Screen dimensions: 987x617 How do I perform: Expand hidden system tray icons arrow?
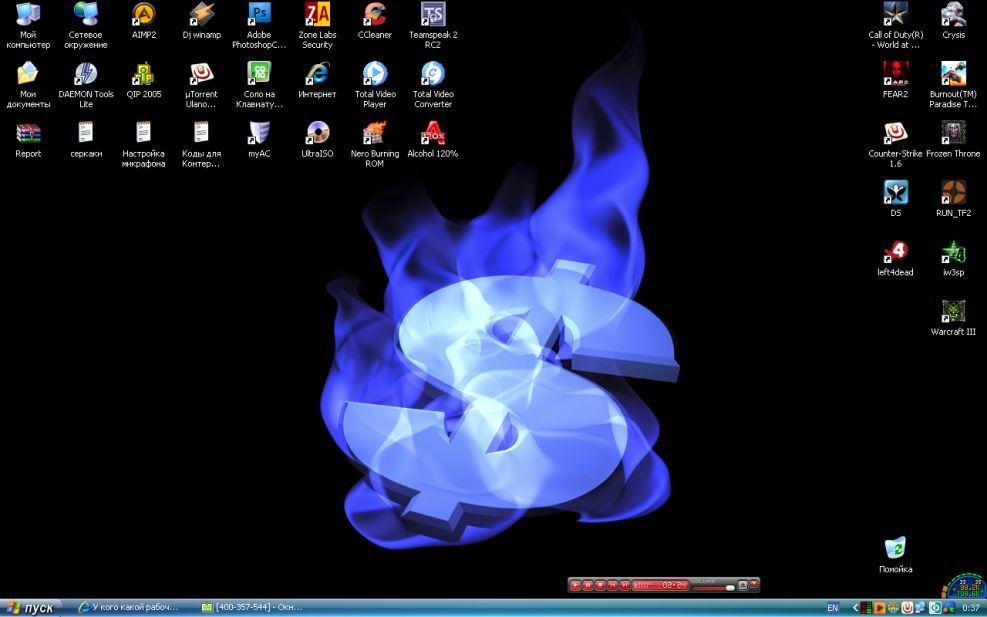point(854,607)
